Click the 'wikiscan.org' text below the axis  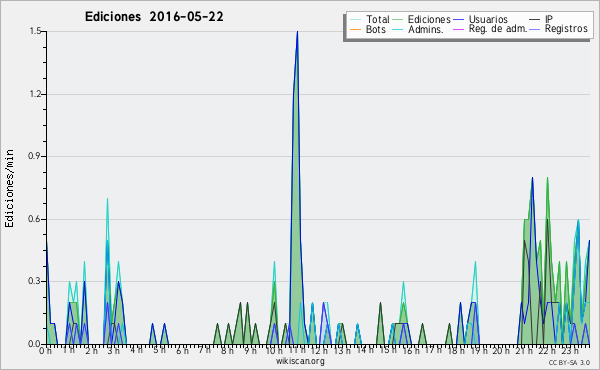[x=300, y=361]
